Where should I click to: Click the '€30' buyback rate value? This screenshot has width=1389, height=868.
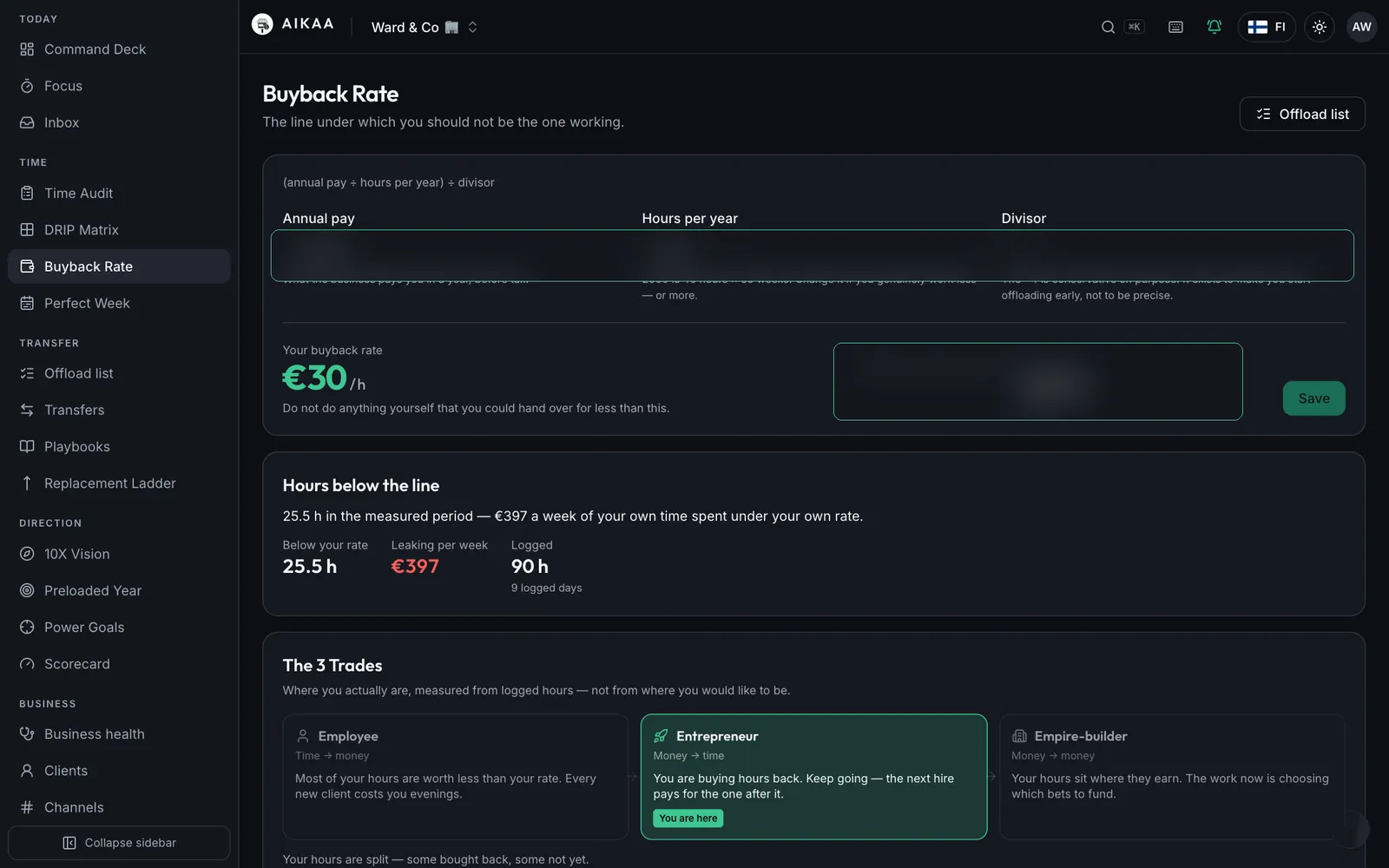click(314, 378)
